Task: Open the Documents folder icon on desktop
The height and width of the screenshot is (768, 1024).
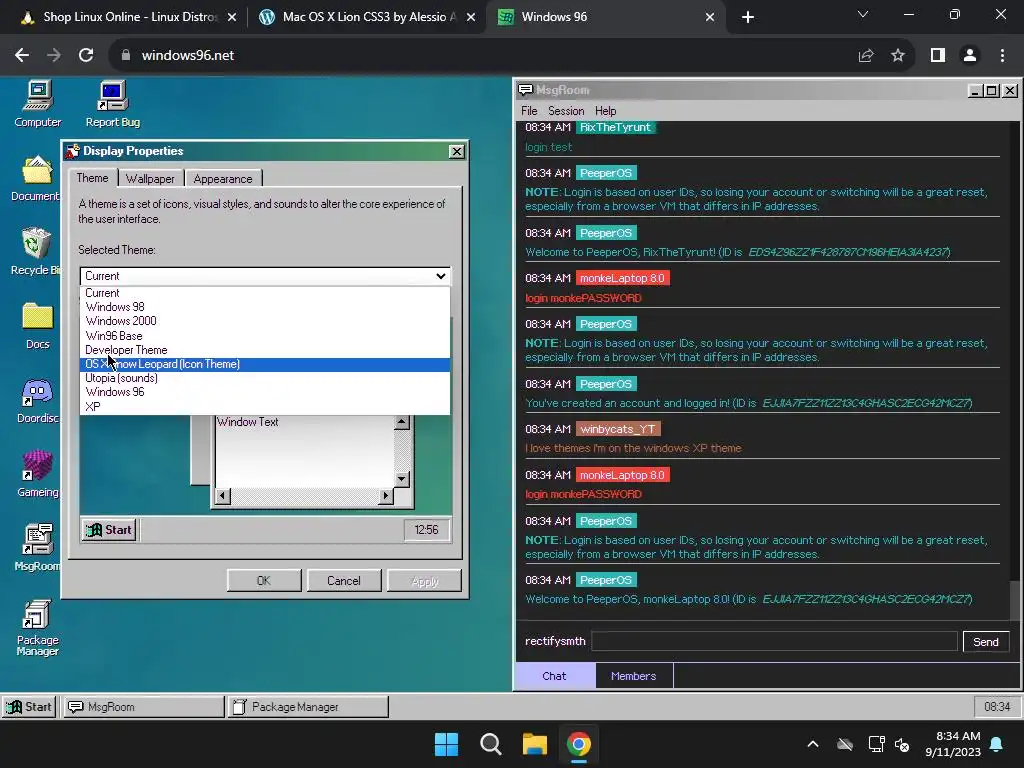Action: point(37,177)
